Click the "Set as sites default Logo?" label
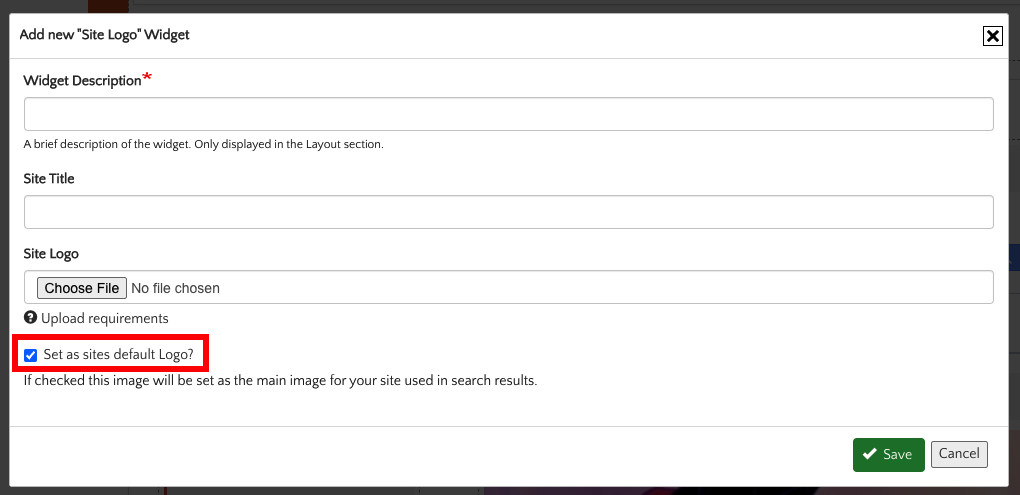Image resolution: width=1020 pixels, height=495 pixels. click(118, 354)
